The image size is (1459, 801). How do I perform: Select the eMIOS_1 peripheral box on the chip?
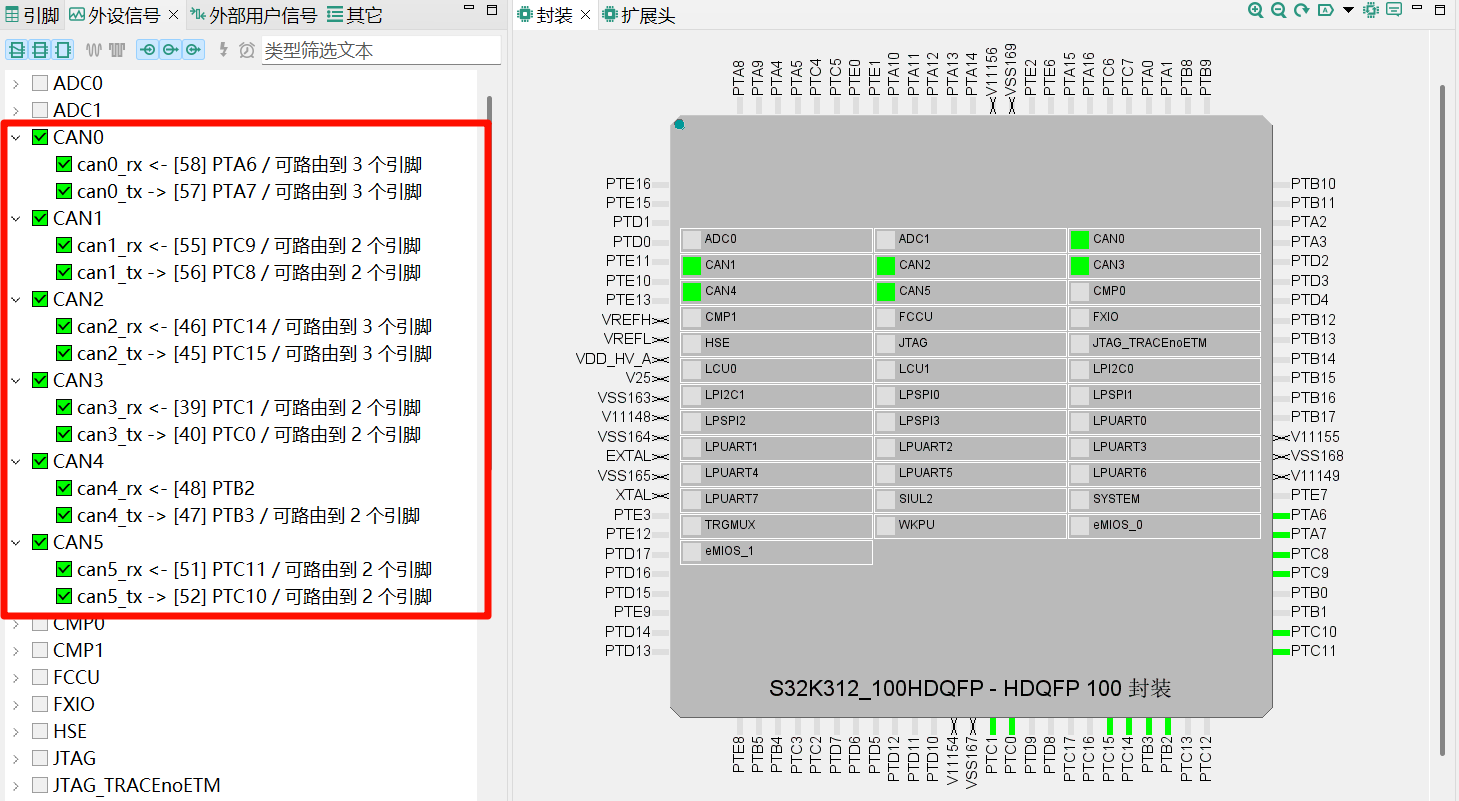coord(776,552)
